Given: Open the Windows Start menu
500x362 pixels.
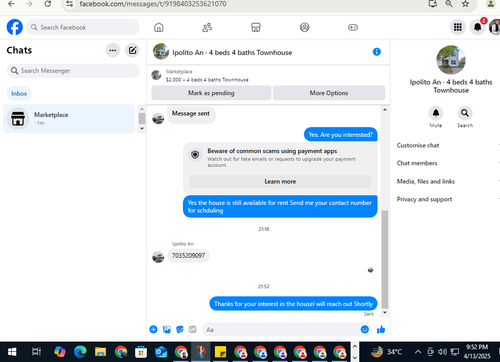Looking at the screenshot, I should point(12,352).
